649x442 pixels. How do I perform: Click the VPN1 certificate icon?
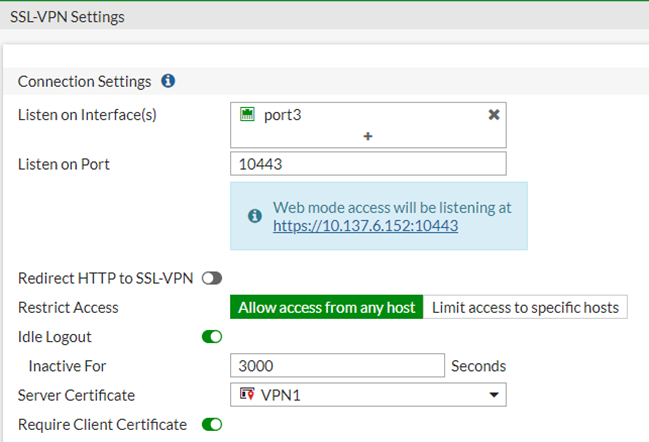246,395
